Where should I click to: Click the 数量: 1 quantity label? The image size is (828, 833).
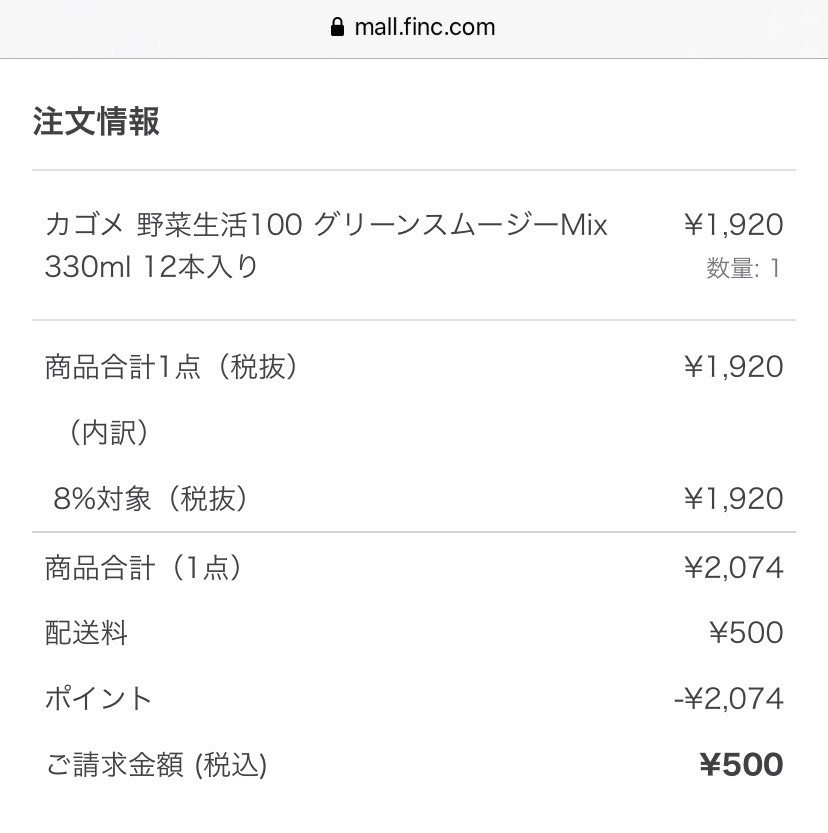[x=744, y=268]
